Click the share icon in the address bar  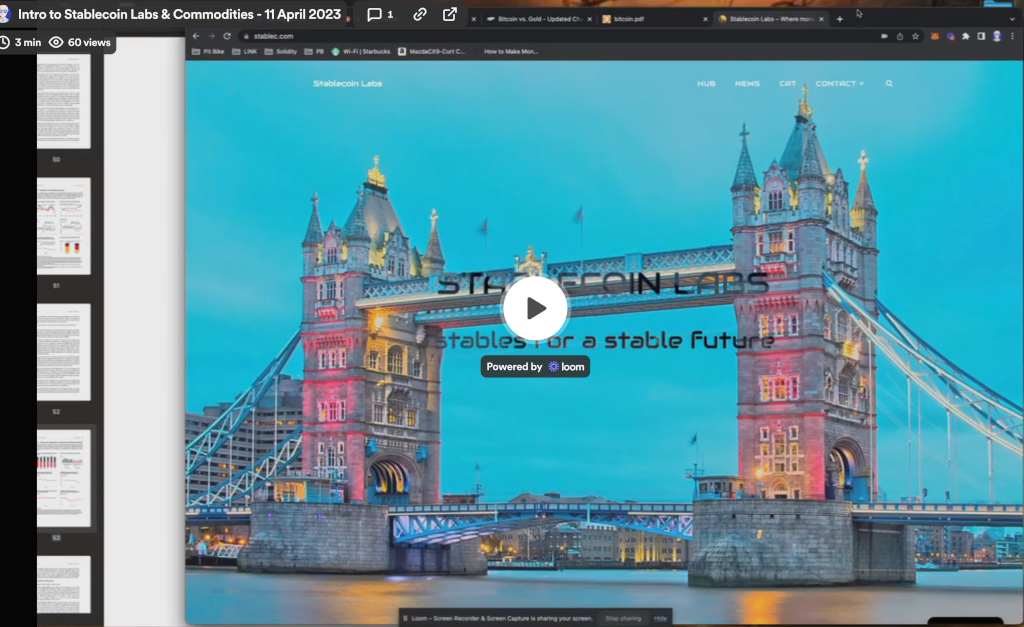pyautogui.click(x=900, y=37)
